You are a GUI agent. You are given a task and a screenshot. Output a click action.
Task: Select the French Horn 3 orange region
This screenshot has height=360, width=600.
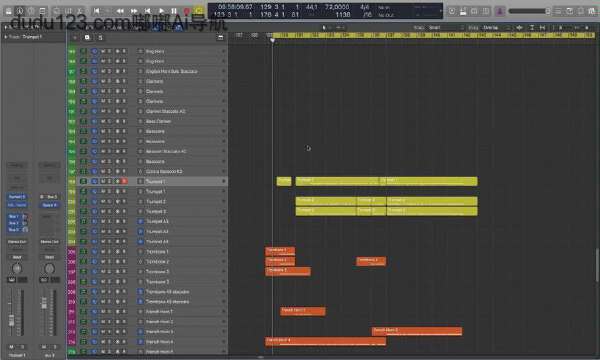pos(417,331)
